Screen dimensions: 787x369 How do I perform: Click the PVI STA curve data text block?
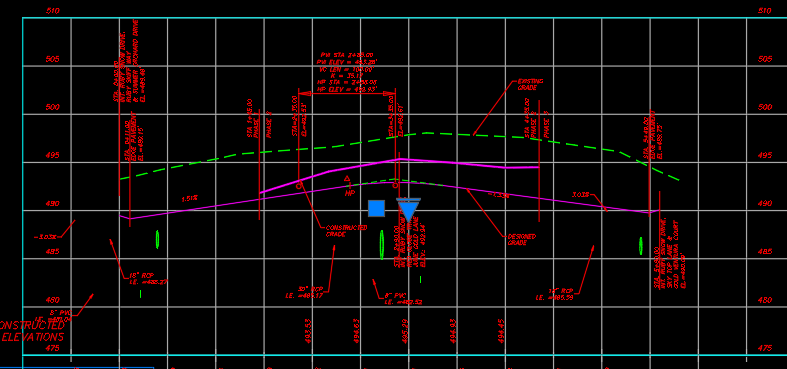[x=347, y=72]
